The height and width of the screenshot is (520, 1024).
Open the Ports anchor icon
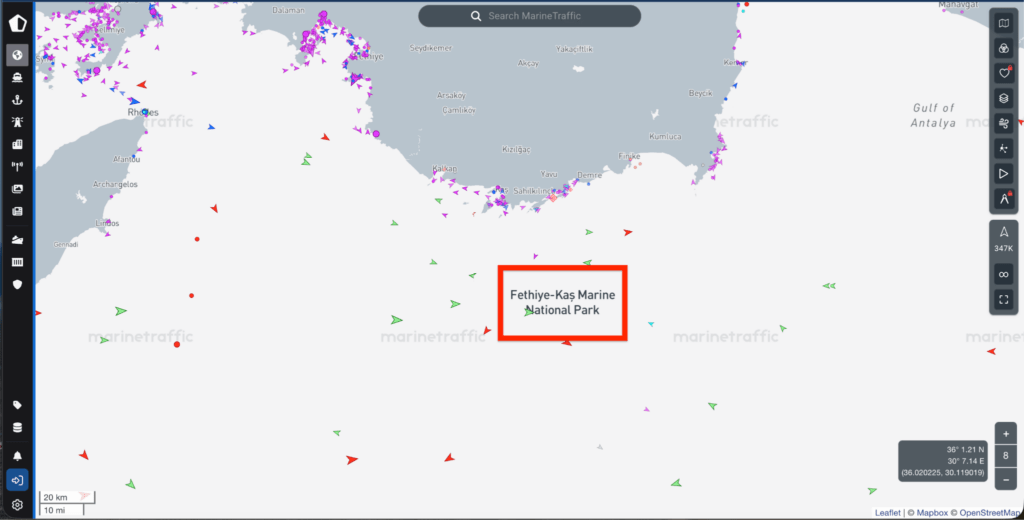point(17,100)
